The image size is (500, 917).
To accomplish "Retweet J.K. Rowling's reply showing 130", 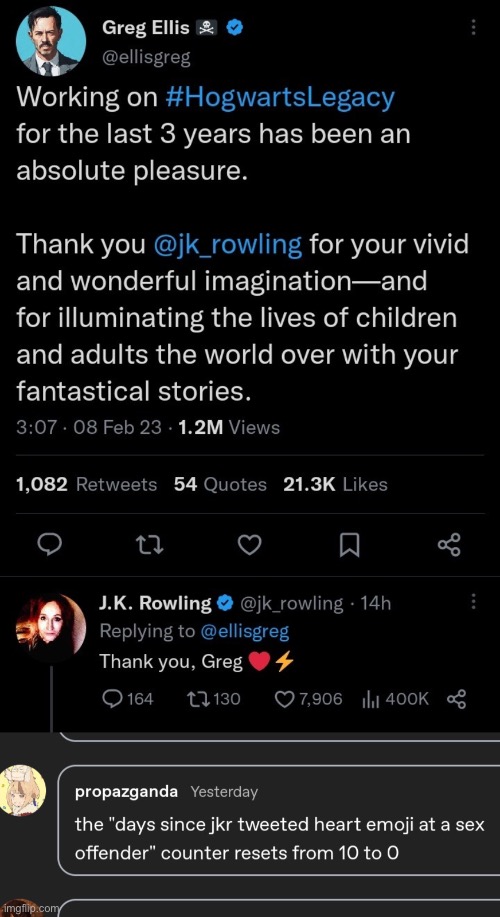I will [x=213, y=698].
